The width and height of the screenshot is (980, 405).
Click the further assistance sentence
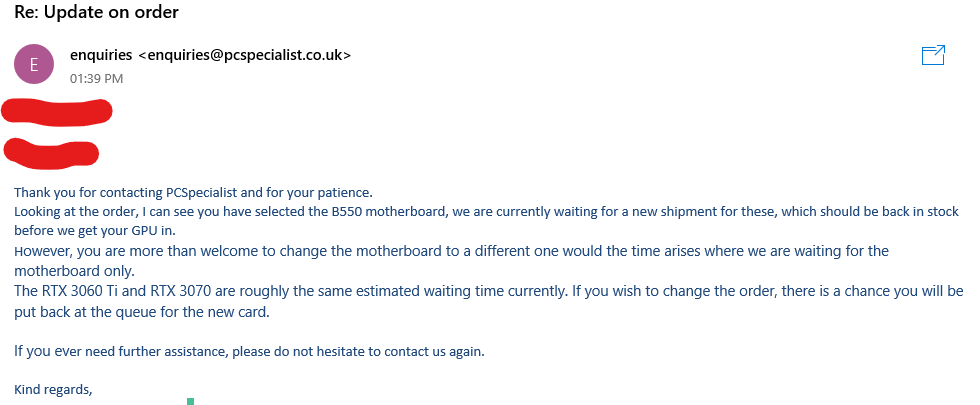click(249, 351)
